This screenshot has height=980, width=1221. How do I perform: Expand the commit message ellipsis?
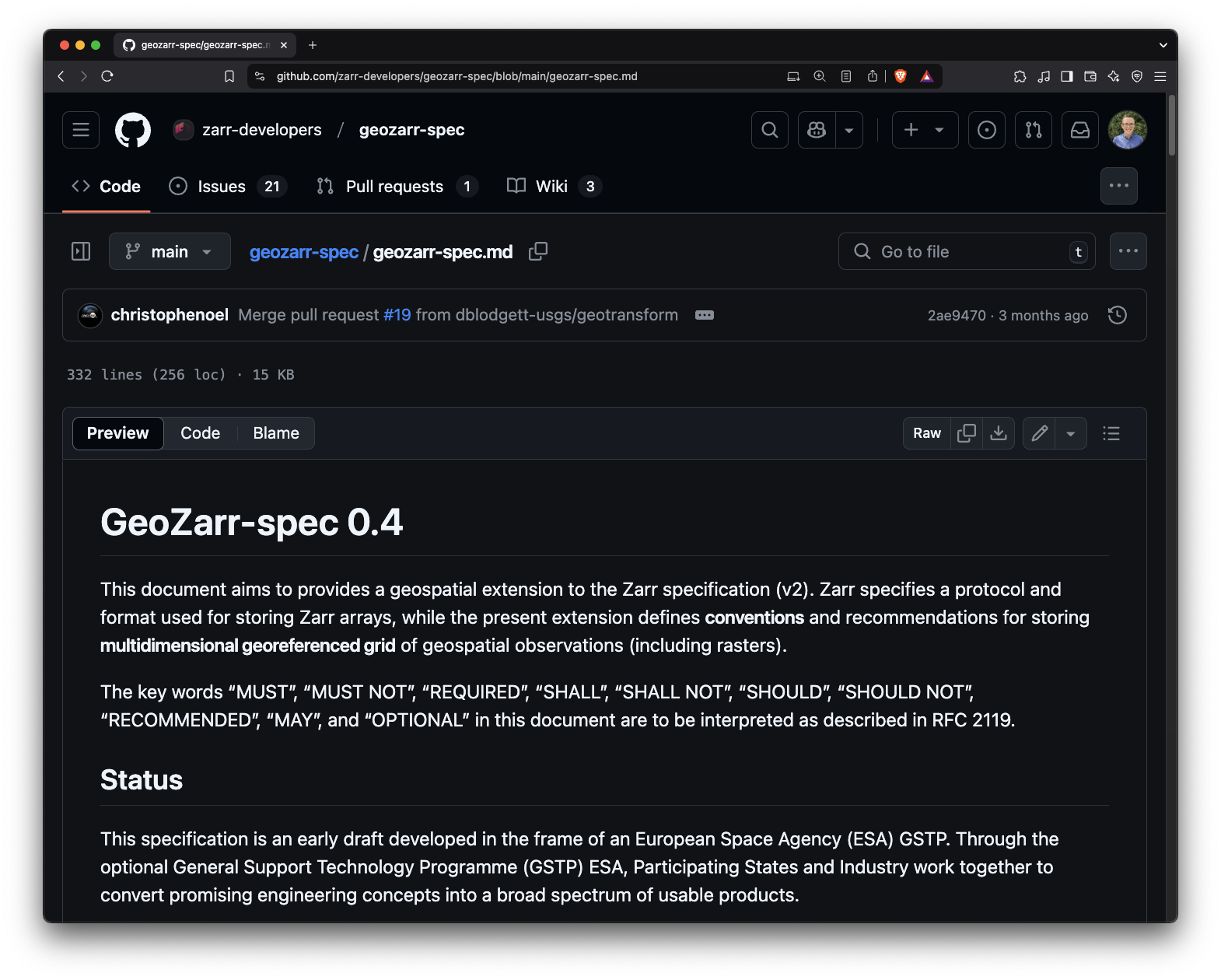point(705,315)
